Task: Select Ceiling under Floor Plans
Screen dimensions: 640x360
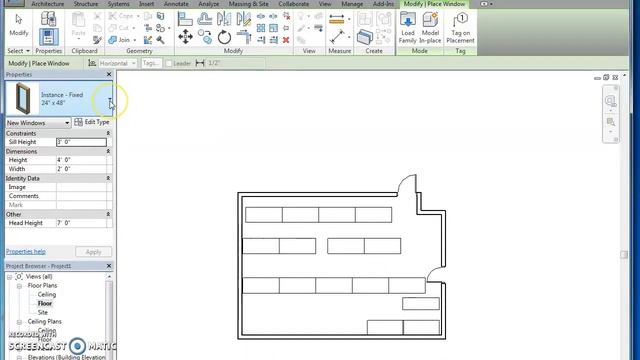Action: [47, 294]
